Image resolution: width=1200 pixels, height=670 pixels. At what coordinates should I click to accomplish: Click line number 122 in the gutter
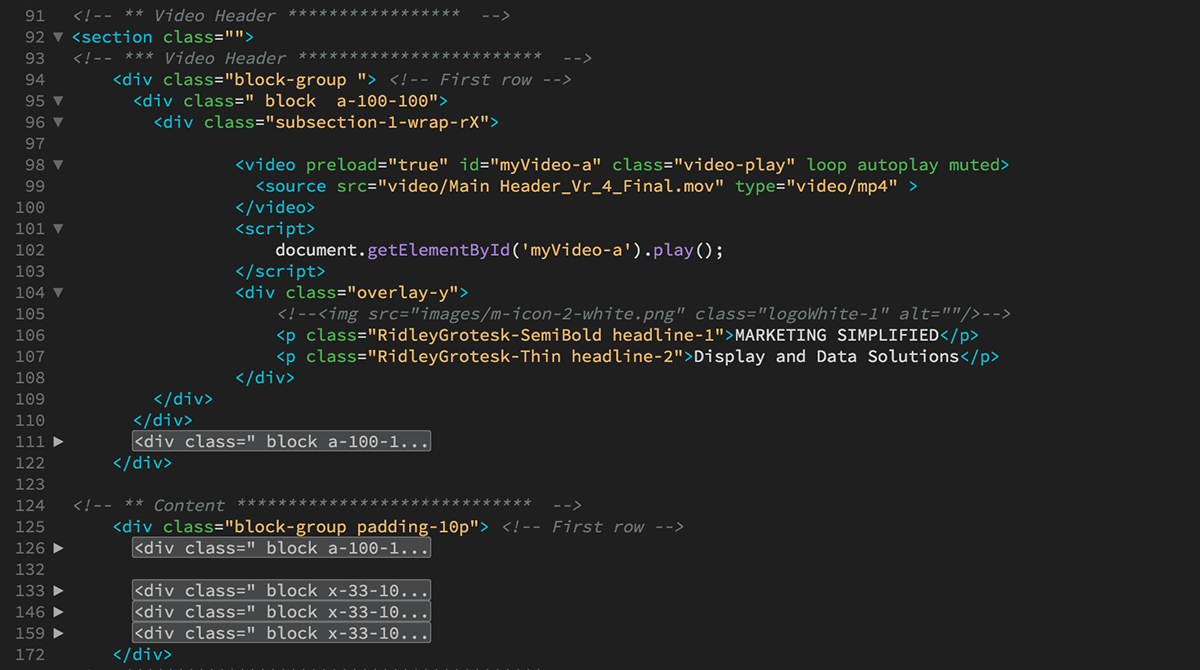[29, 463]
